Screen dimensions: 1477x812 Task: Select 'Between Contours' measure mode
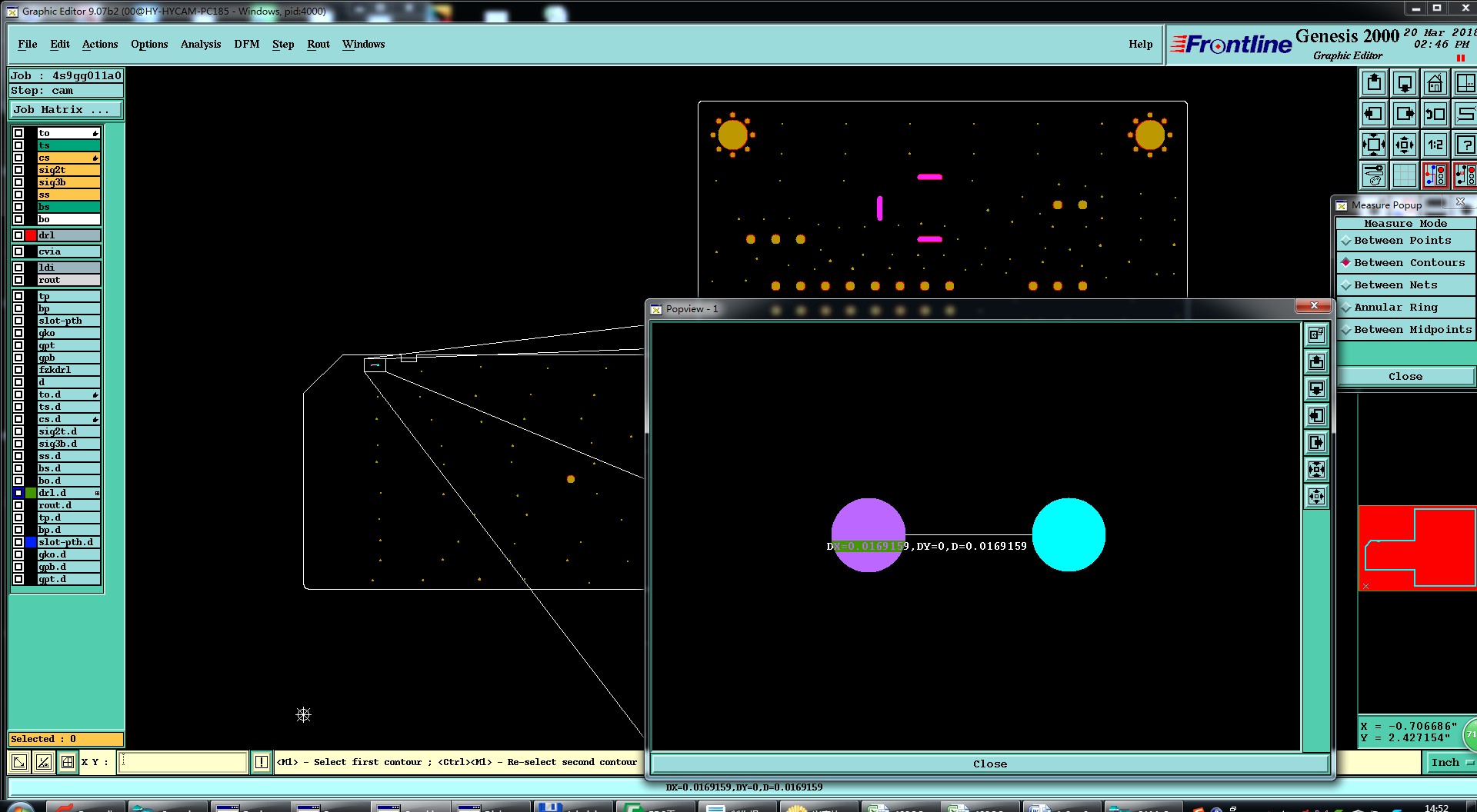(1405, 263)
